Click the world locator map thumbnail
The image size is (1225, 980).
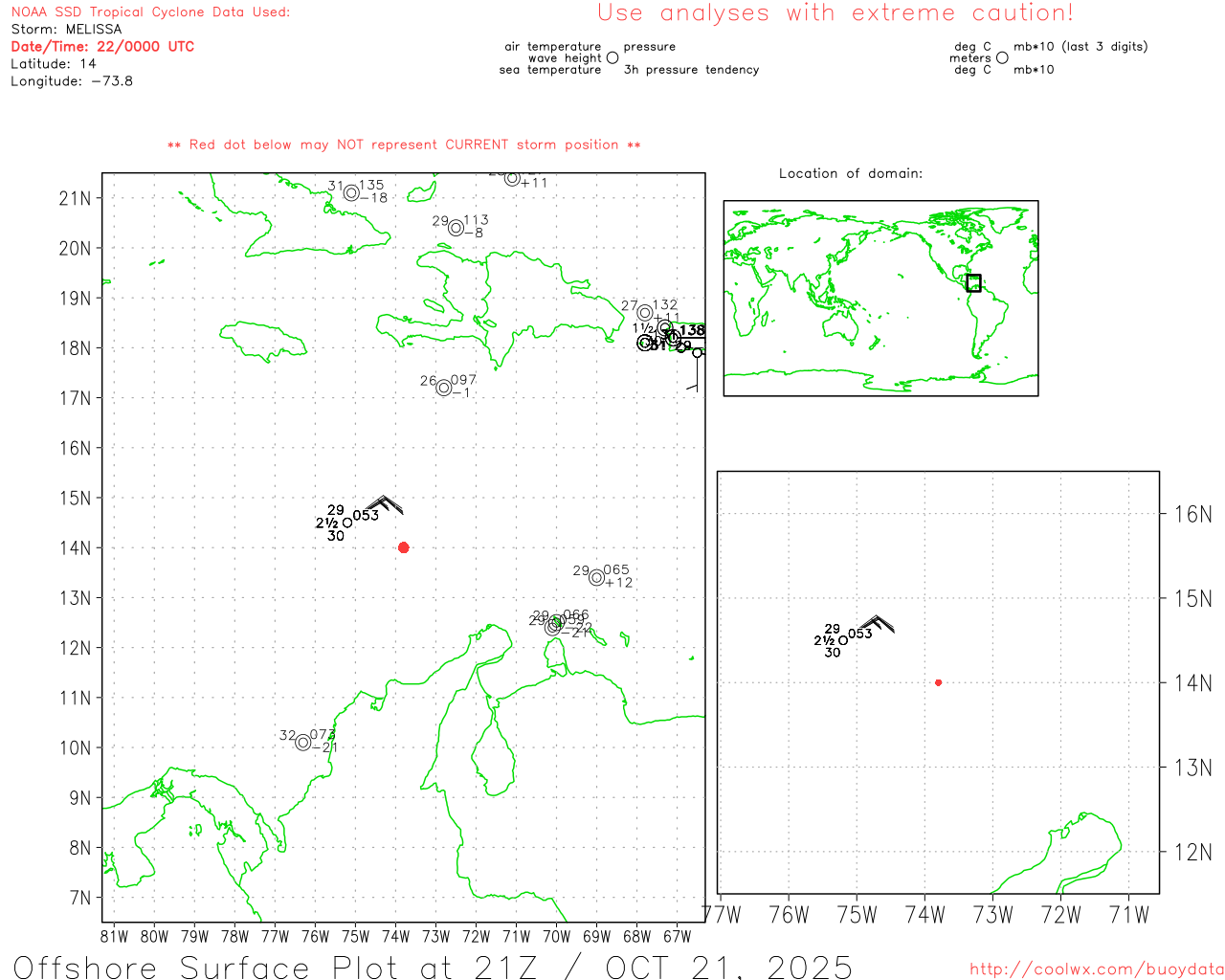click(880, 298)
